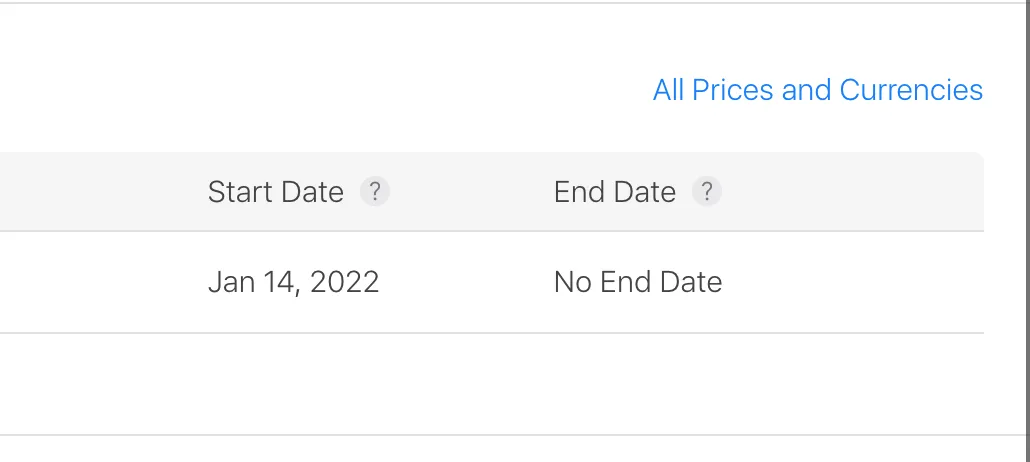1030x462 pixels.
Task: Open help info for the Start Date column
Action: coord(374,191)
